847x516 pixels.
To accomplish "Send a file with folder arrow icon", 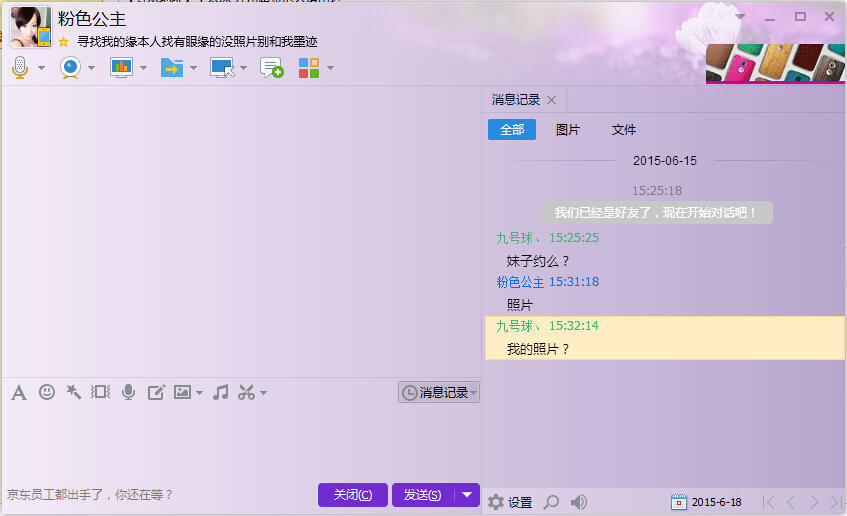I will tap(172, 68).
